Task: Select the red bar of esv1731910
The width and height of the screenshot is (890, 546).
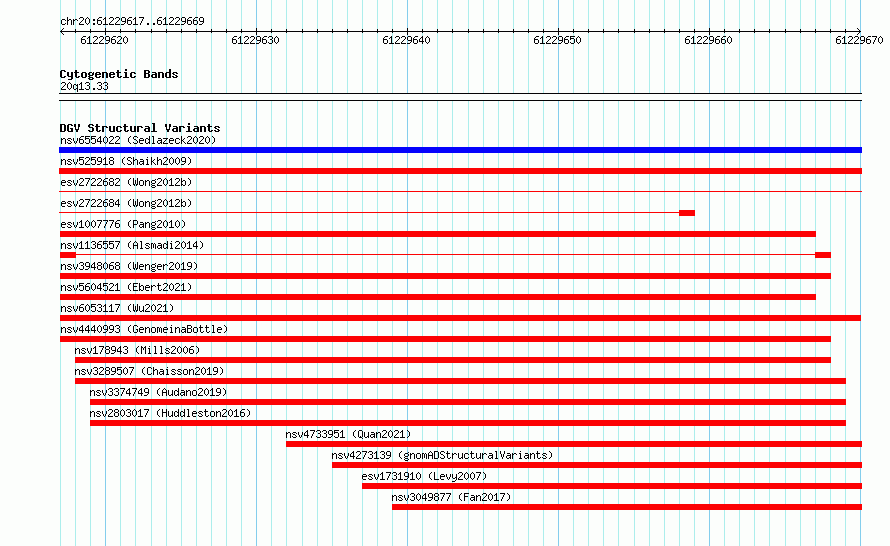Action: pyautogui.click(x=612, y=486)
